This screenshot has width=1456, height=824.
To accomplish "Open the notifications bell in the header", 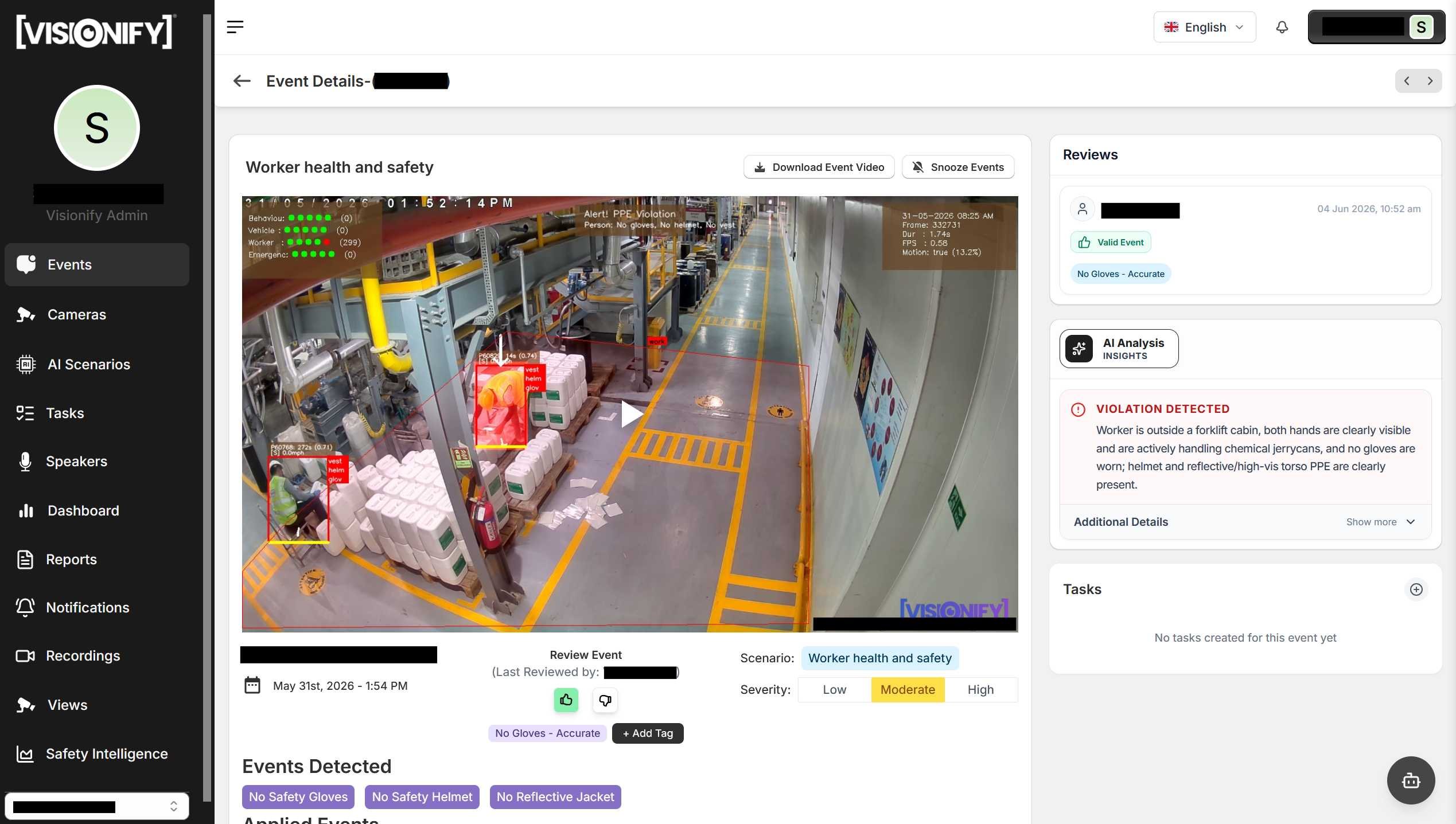I will tap(1282, 27).
